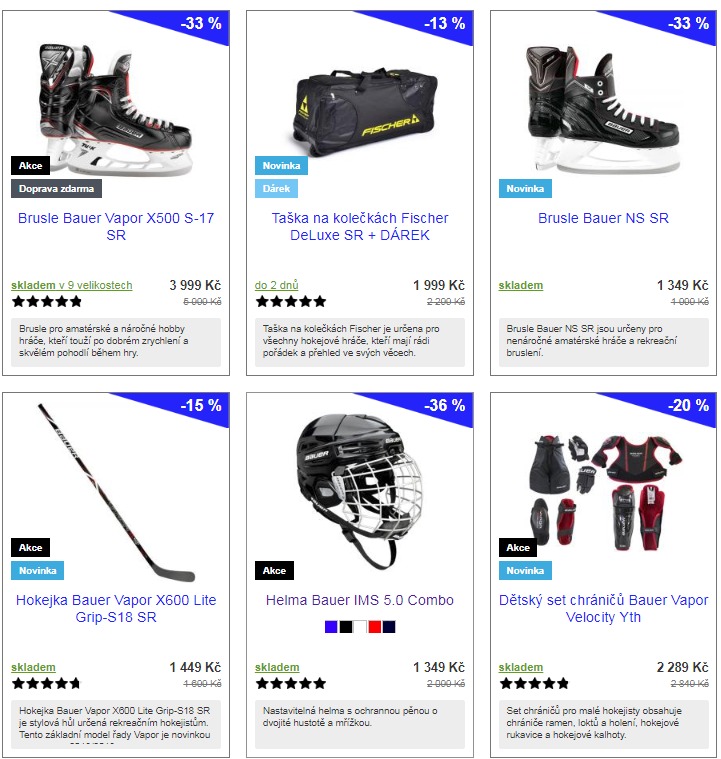
Task: Click the 'do 2 dnů' availability link
Action: click(x=276, y=285)
